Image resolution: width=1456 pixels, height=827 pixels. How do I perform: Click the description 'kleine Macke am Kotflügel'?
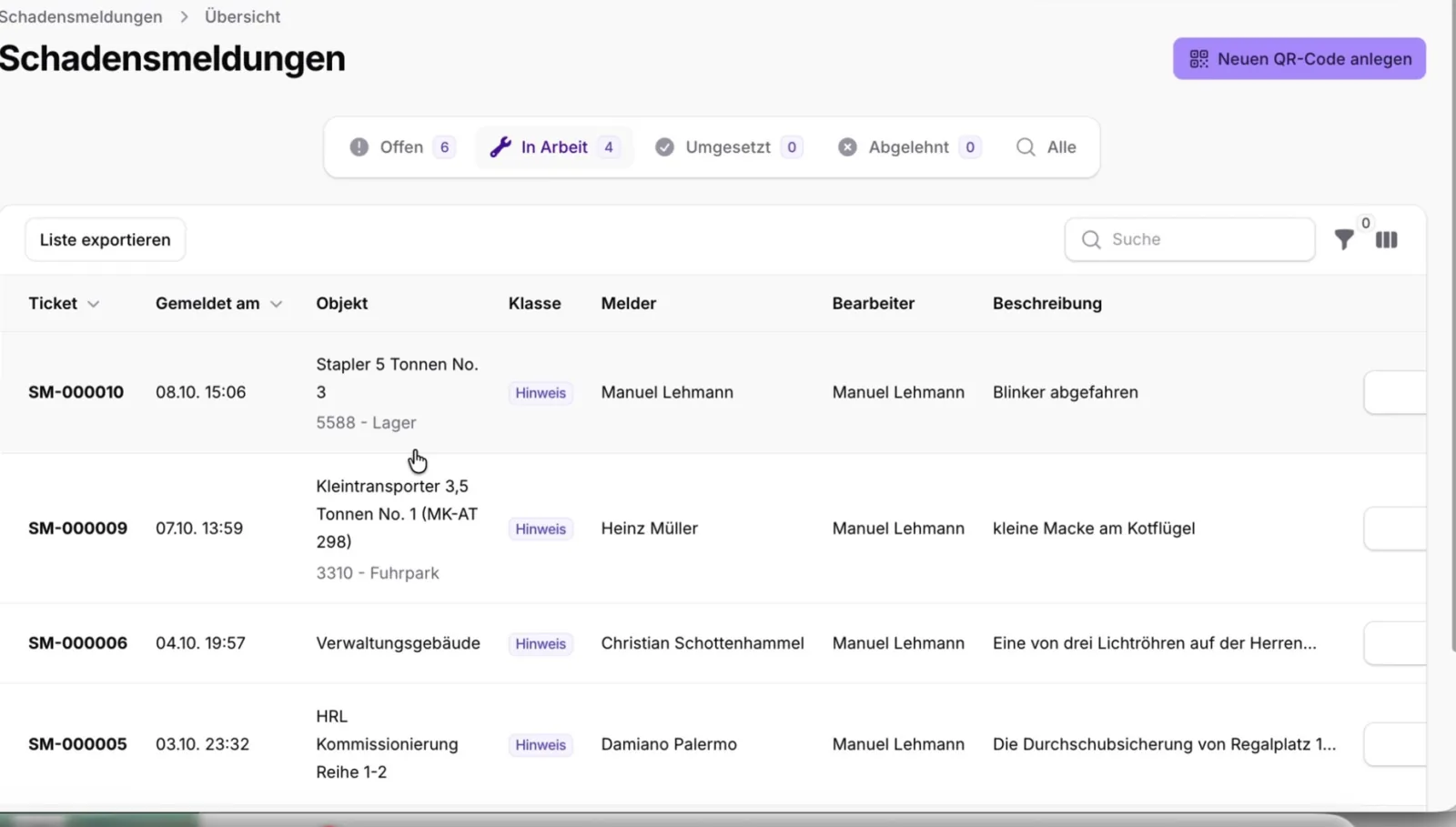pyautogui.click(x=1094, y=529)
